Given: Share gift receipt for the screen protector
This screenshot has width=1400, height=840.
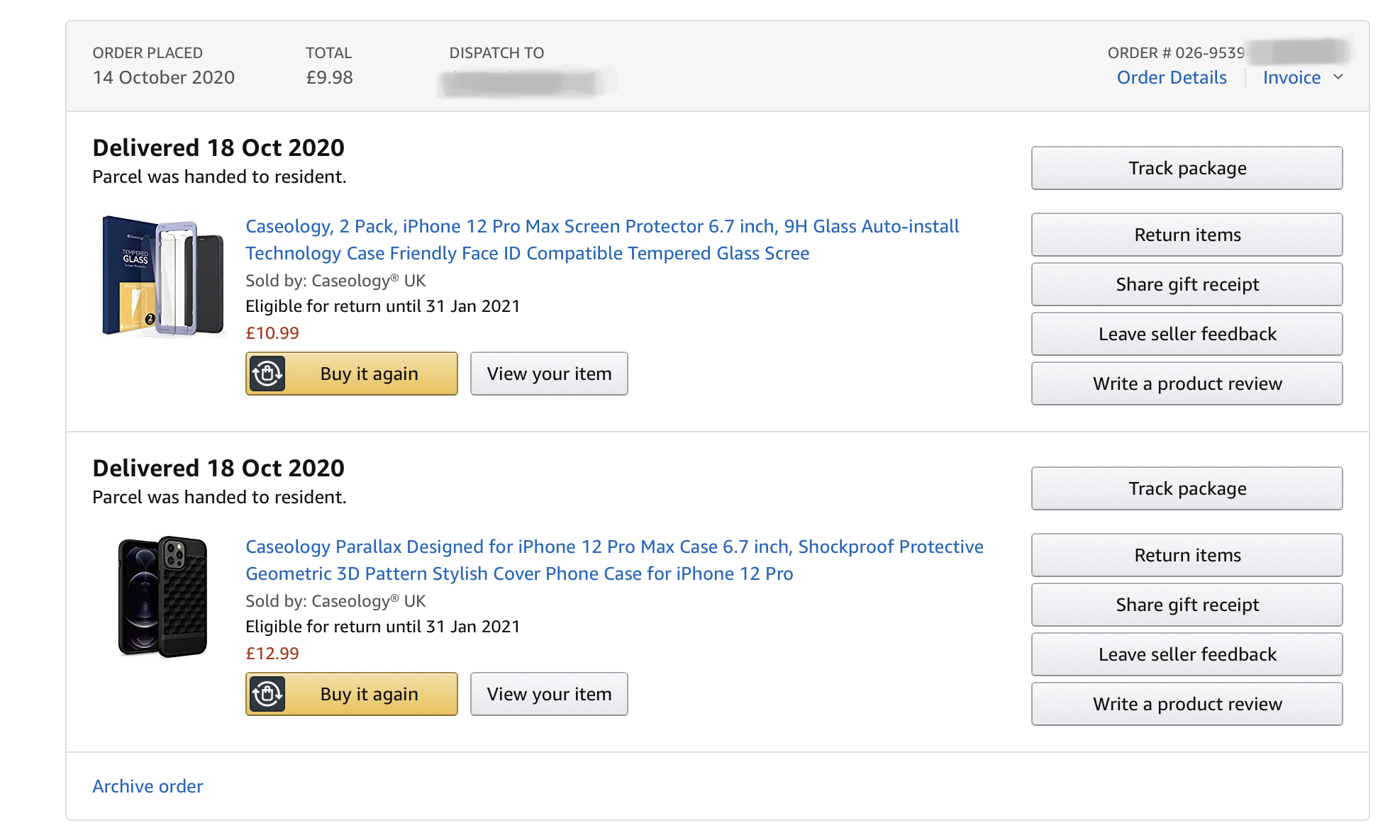Looking at the screenshot, I should [1187, 284].
